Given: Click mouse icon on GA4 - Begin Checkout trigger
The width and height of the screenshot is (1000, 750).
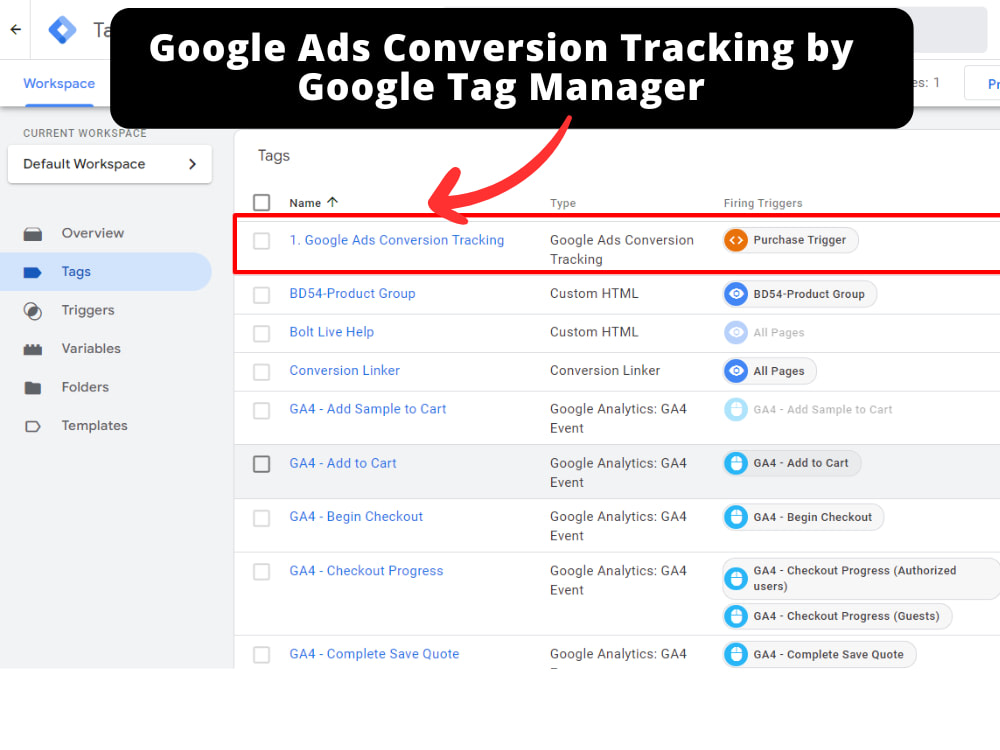Looking at the screenshot, I should coord(736,517).
